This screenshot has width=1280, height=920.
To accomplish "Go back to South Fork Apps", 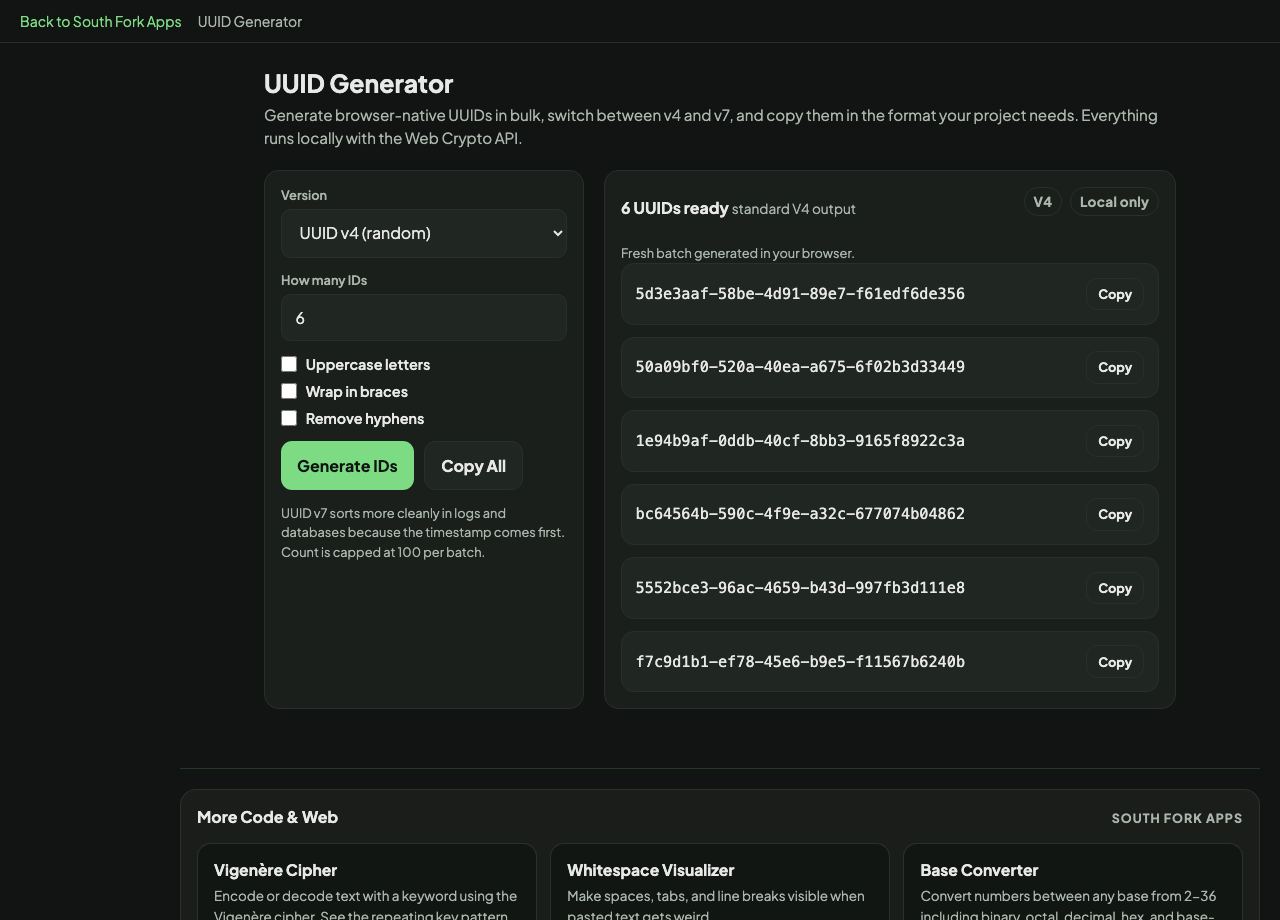I will (100, 21).
